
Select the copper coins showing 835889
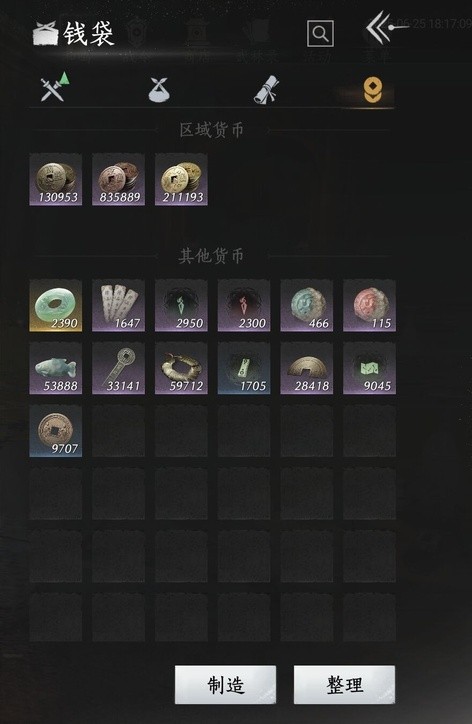click(119, 180)
